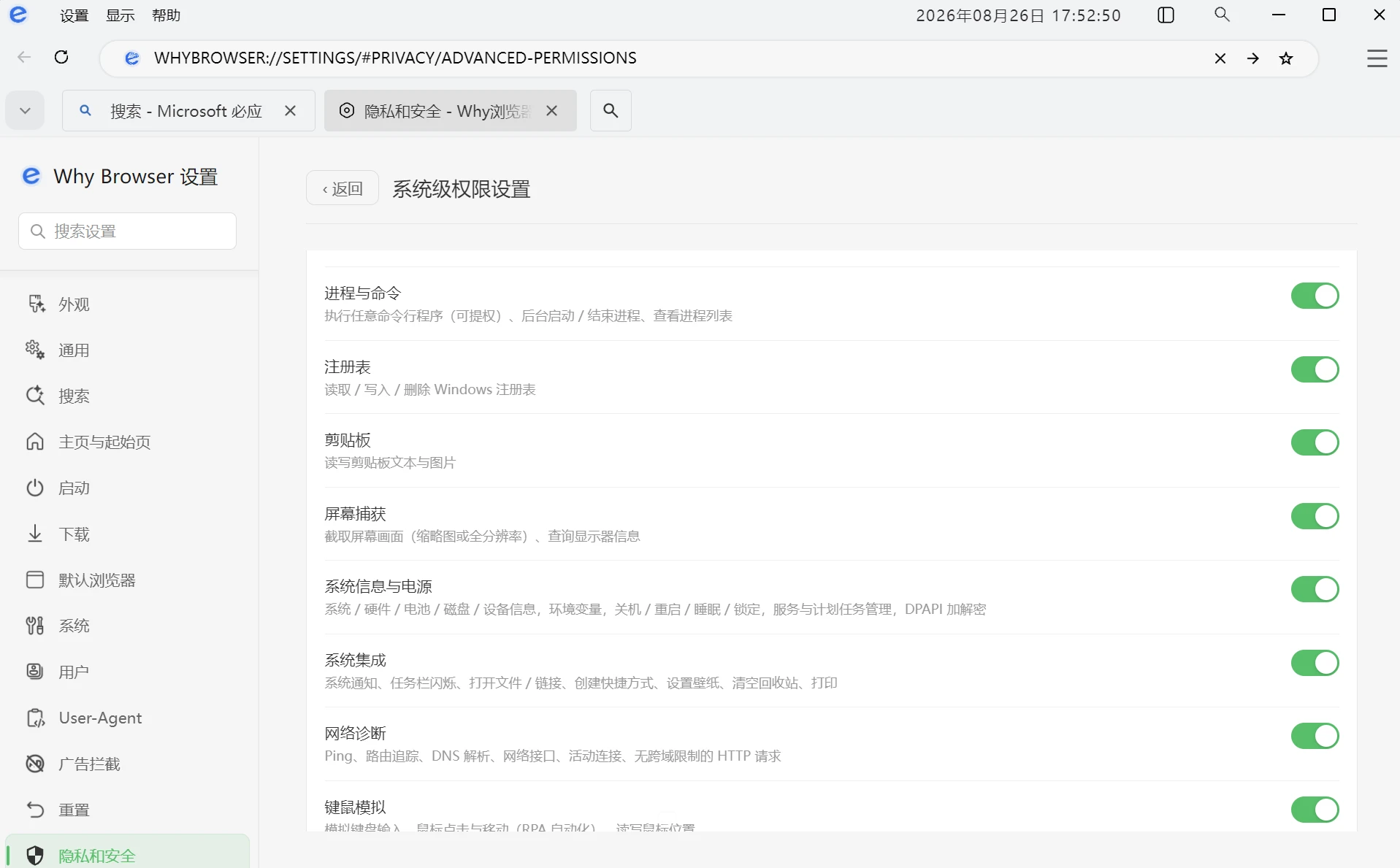Click the Why Browser logo in menu bar
Viewport: 1400px width, 868px height.
tap(19, 15)
